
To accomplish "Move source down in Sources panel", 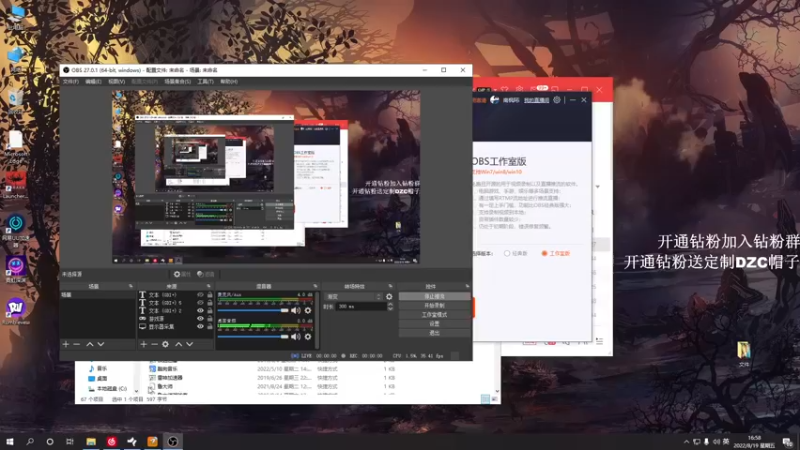I will (x=190, y=344).
